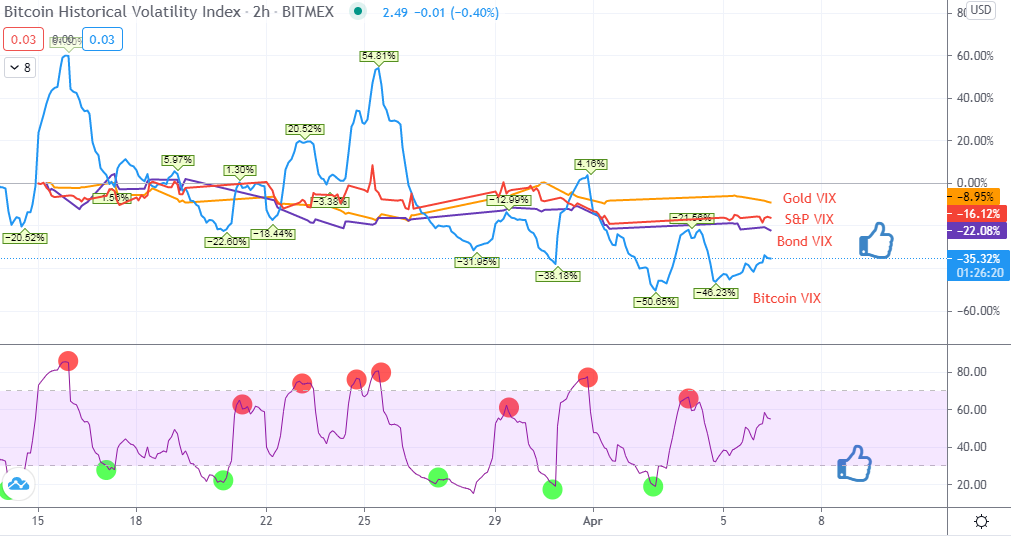Click the -31.95% low label
The height and width of the screenshot is (536, 1011).
click(476, 262)
